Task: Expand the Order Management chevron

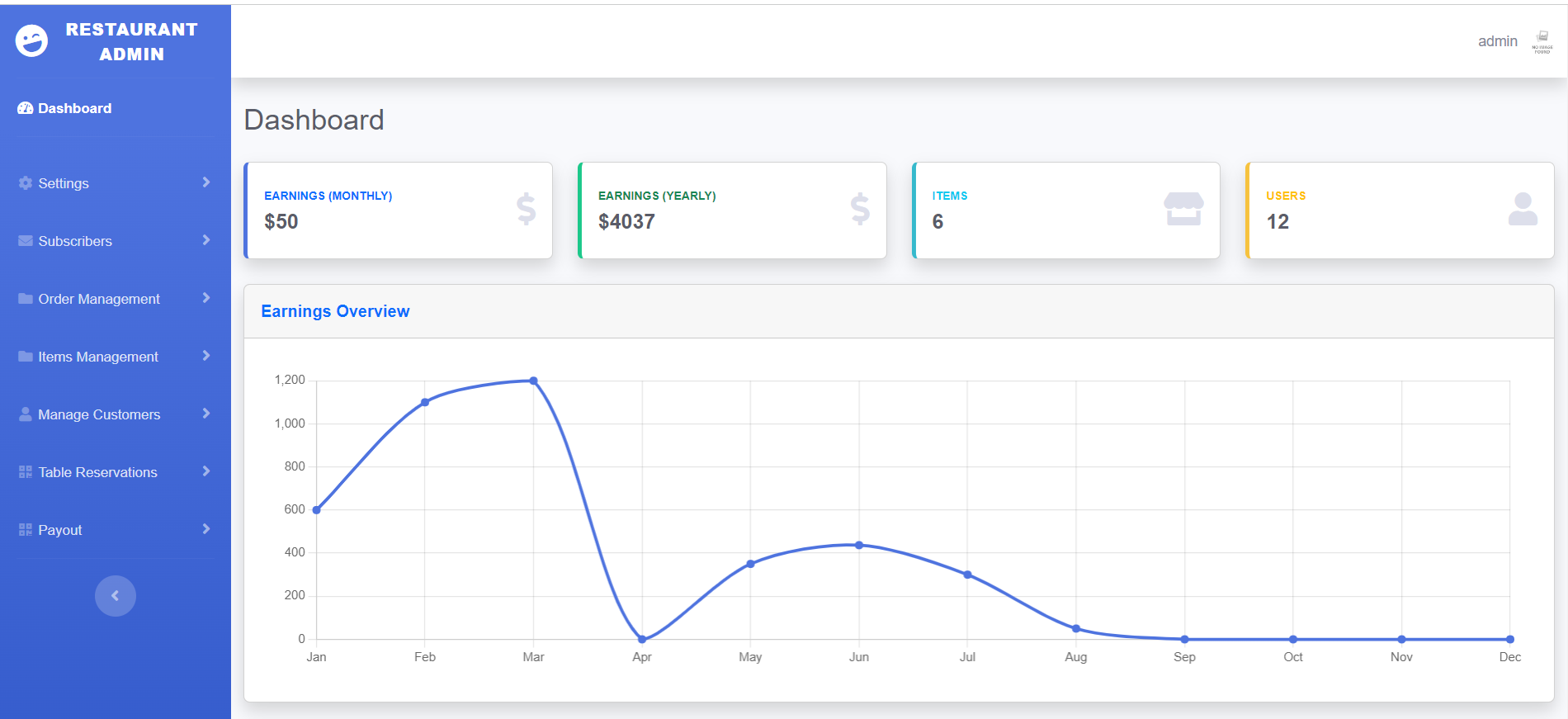Action: 206,298
